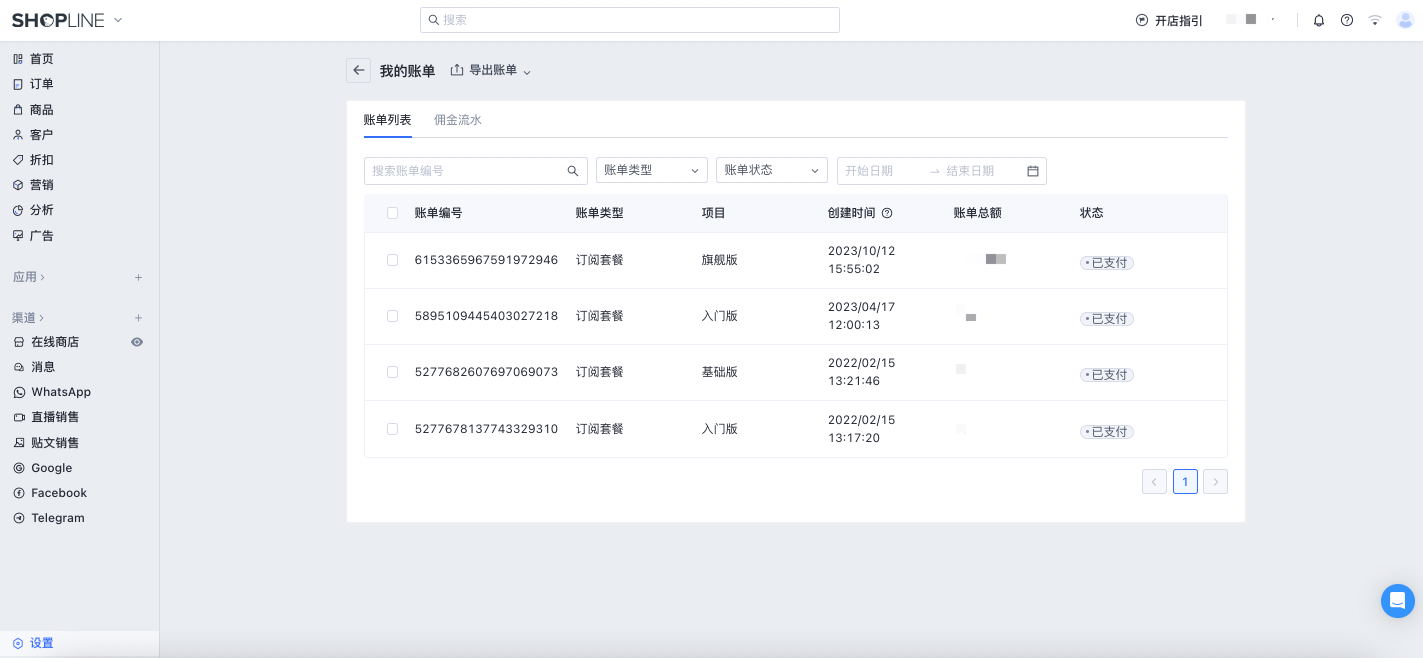Open 广告 ads section
The height and width of the screenshot is (658, 1423).
tap(41, 236)
